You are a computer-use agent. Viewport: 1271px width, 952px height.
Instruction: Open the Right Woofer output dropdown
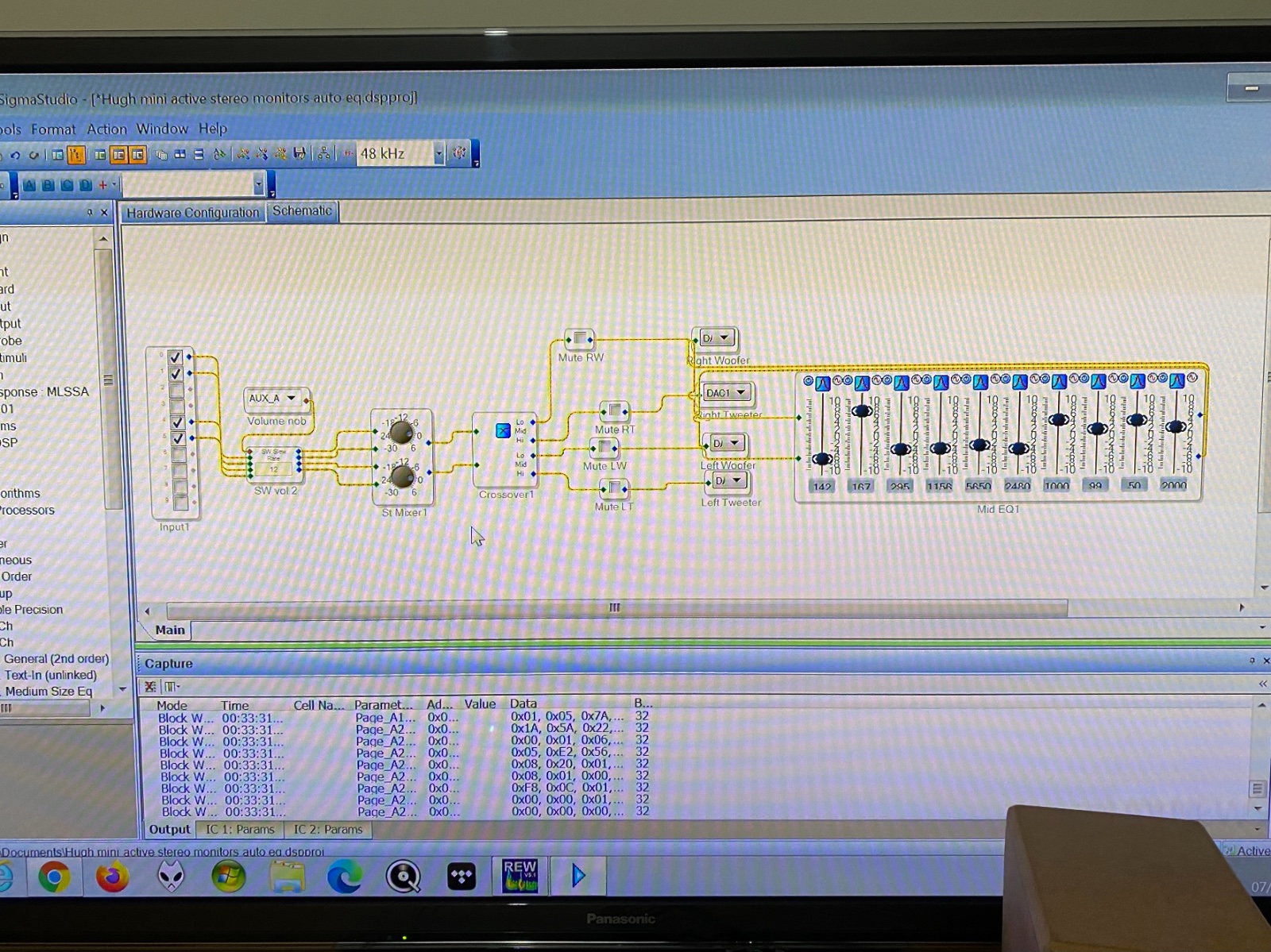(724, 337)
